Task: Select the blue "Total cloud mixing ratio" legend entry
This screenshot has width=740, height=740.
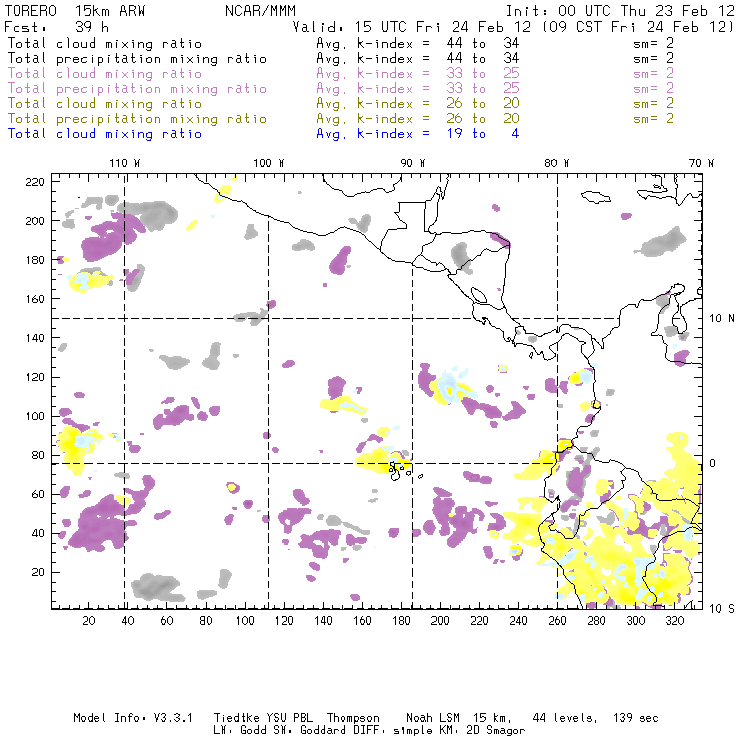Action: pyautogui.click(x=105, y=134)
